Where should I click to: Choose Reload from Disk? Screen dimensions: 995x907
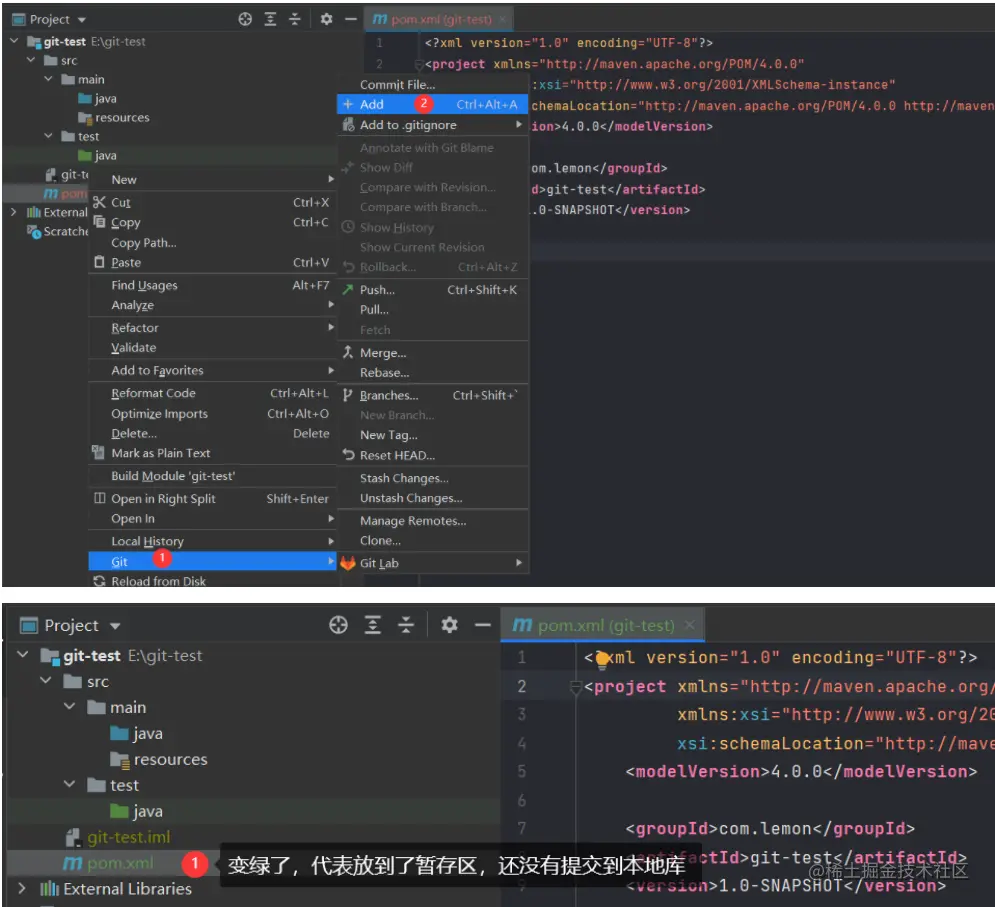click(213, 581)
